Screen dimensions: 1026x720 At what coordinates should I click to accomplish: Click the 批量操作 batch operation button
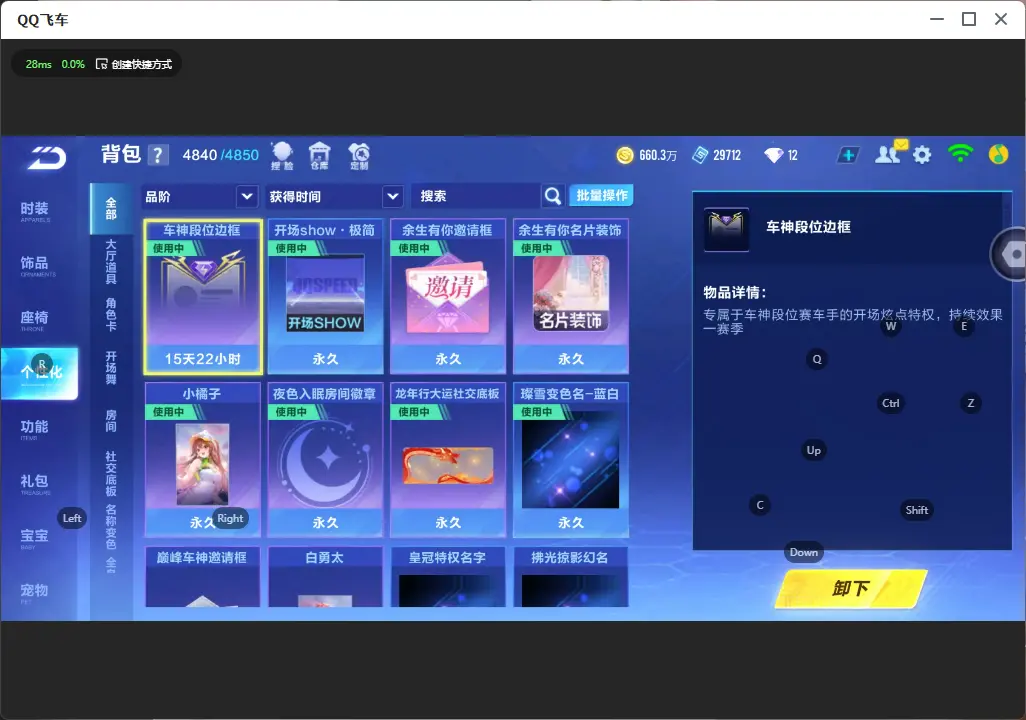click(x=601, y=195)
